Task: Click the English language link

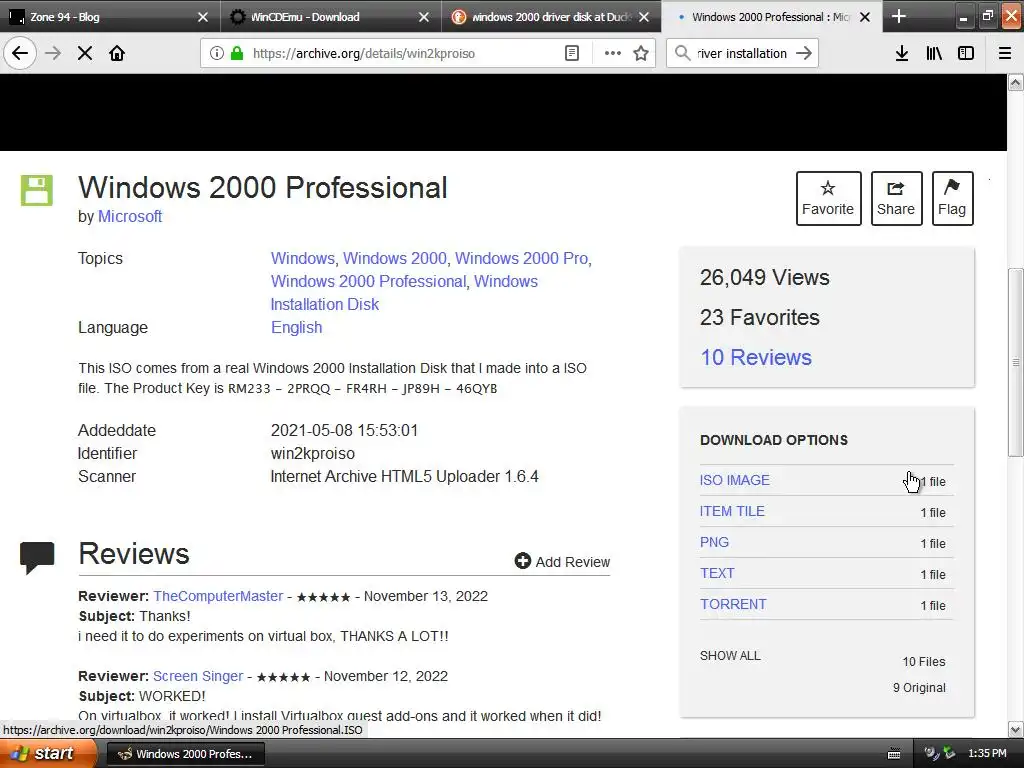Action: 296,327
